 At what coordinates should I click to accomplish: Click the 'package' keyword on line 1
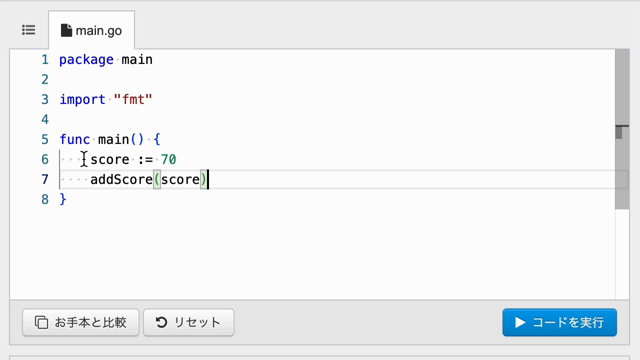click(x=87, y=60)
